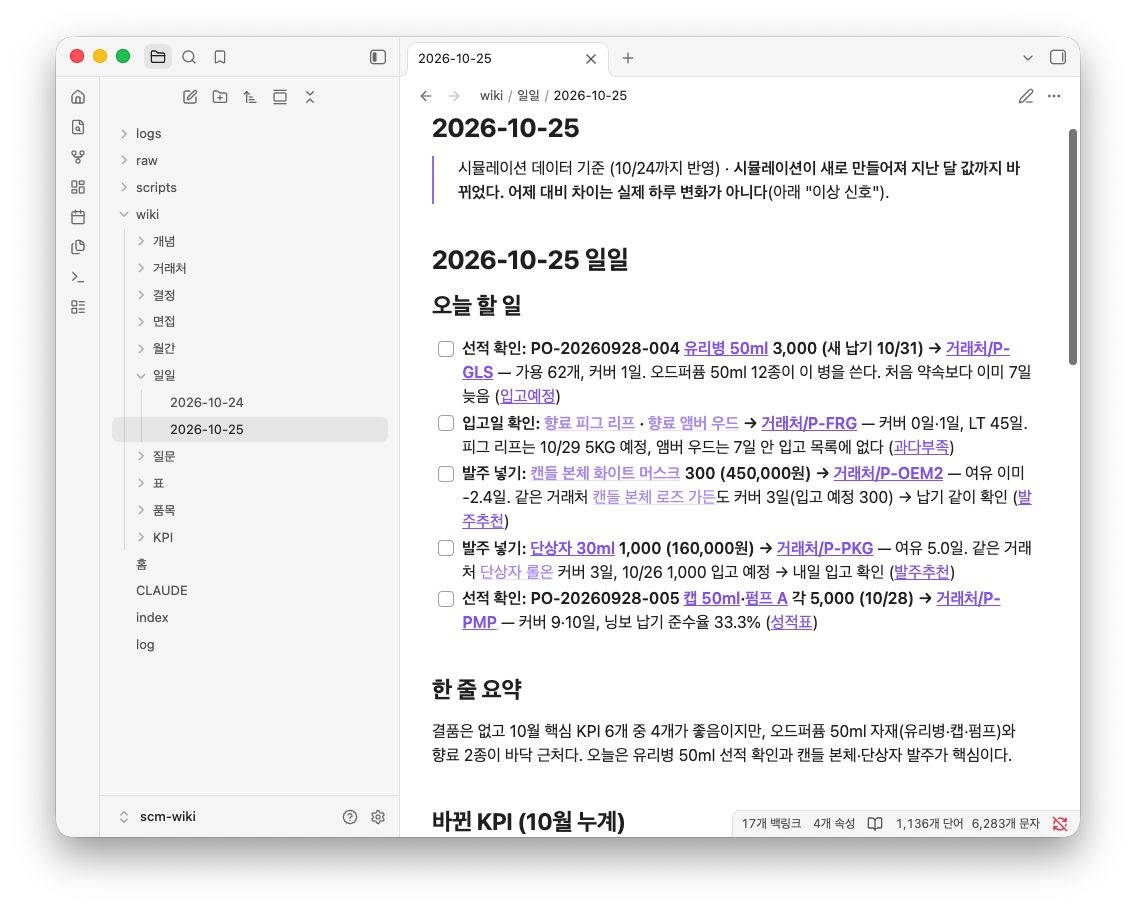The height and width of the screenshot is (911, 1134).
Task: Open the vault help icon
Action: pyautogui.click(x=350, y=817)
